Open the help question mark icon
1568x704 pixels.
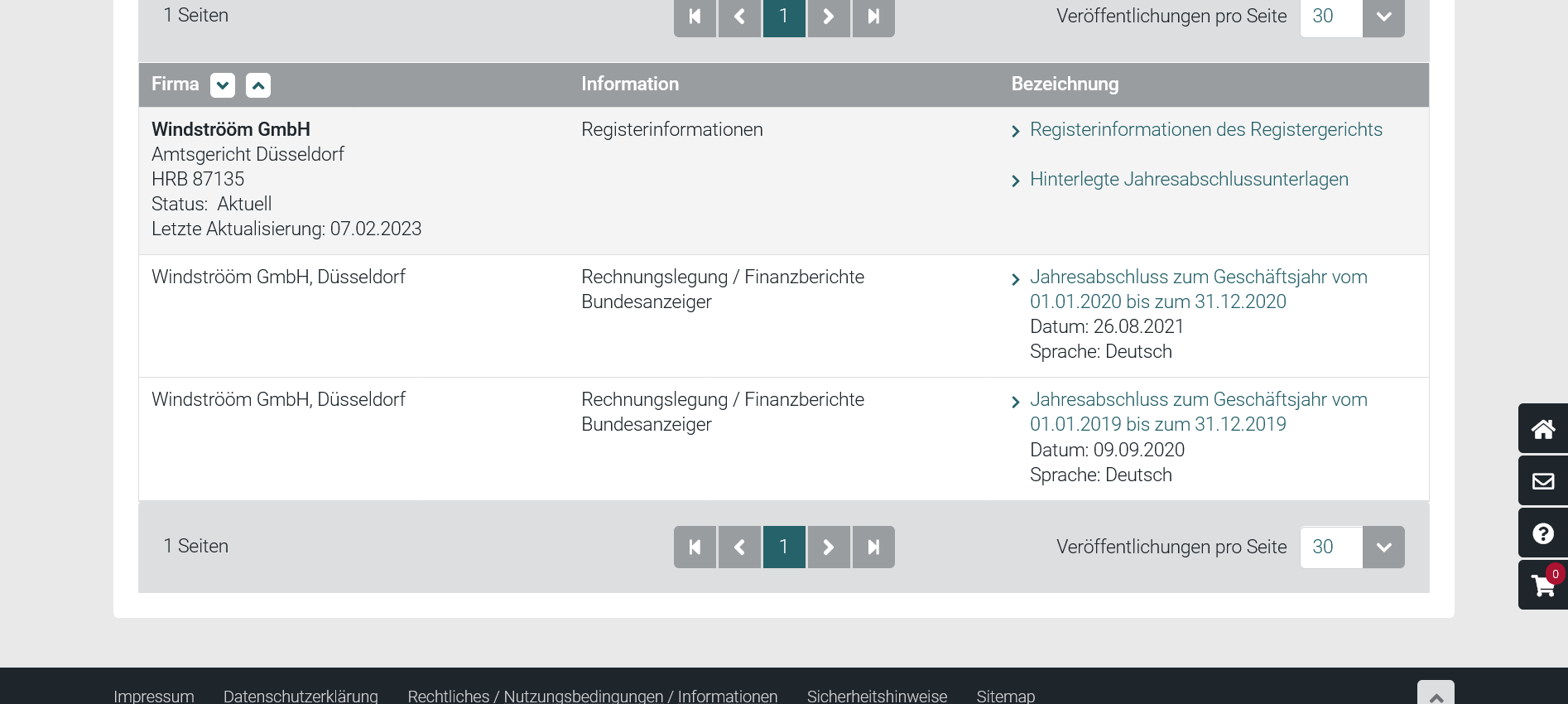(1542, 533)
